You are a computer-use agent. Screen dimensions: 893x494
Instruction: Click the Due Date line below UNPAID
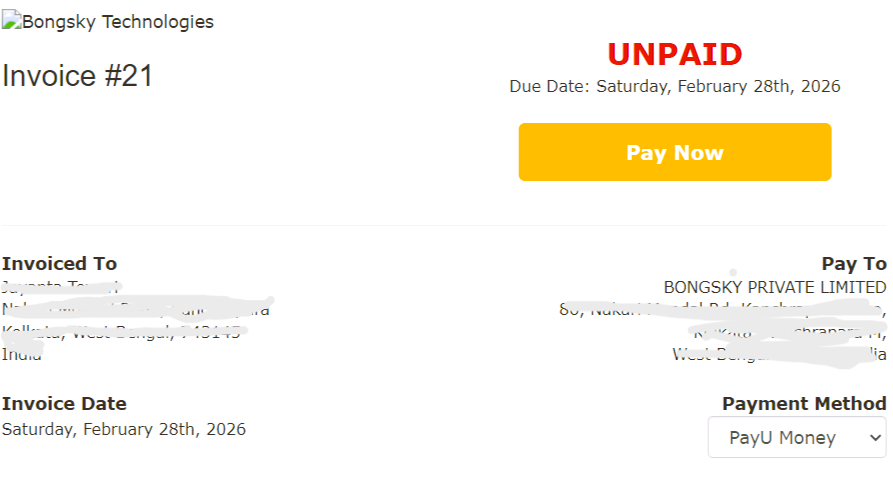coord(675,86)
